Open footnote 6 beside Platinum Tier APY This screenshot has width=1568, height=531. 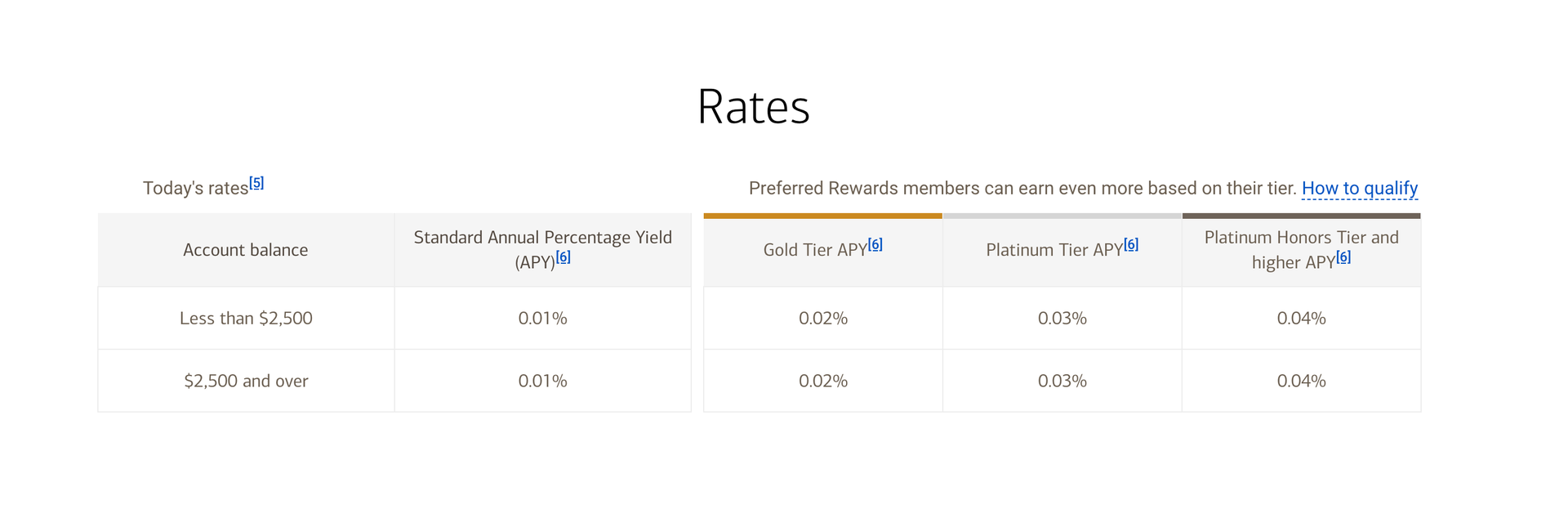coord(1132,243)
